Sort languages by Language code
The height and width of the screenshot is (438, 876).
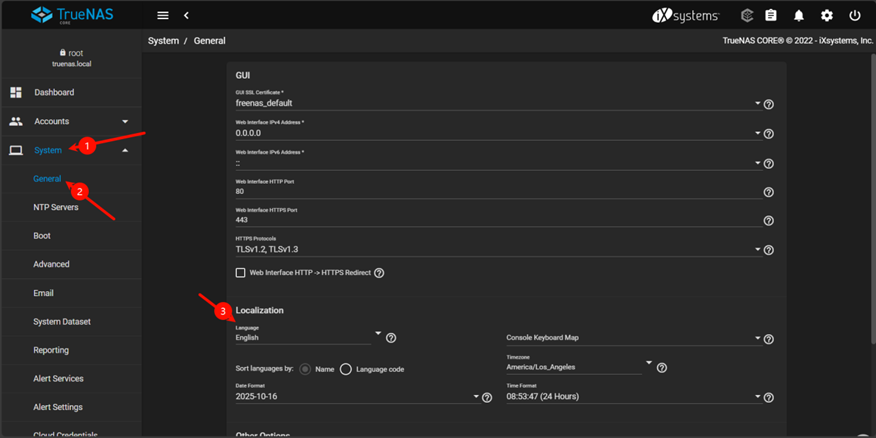[x=346, y=369]
